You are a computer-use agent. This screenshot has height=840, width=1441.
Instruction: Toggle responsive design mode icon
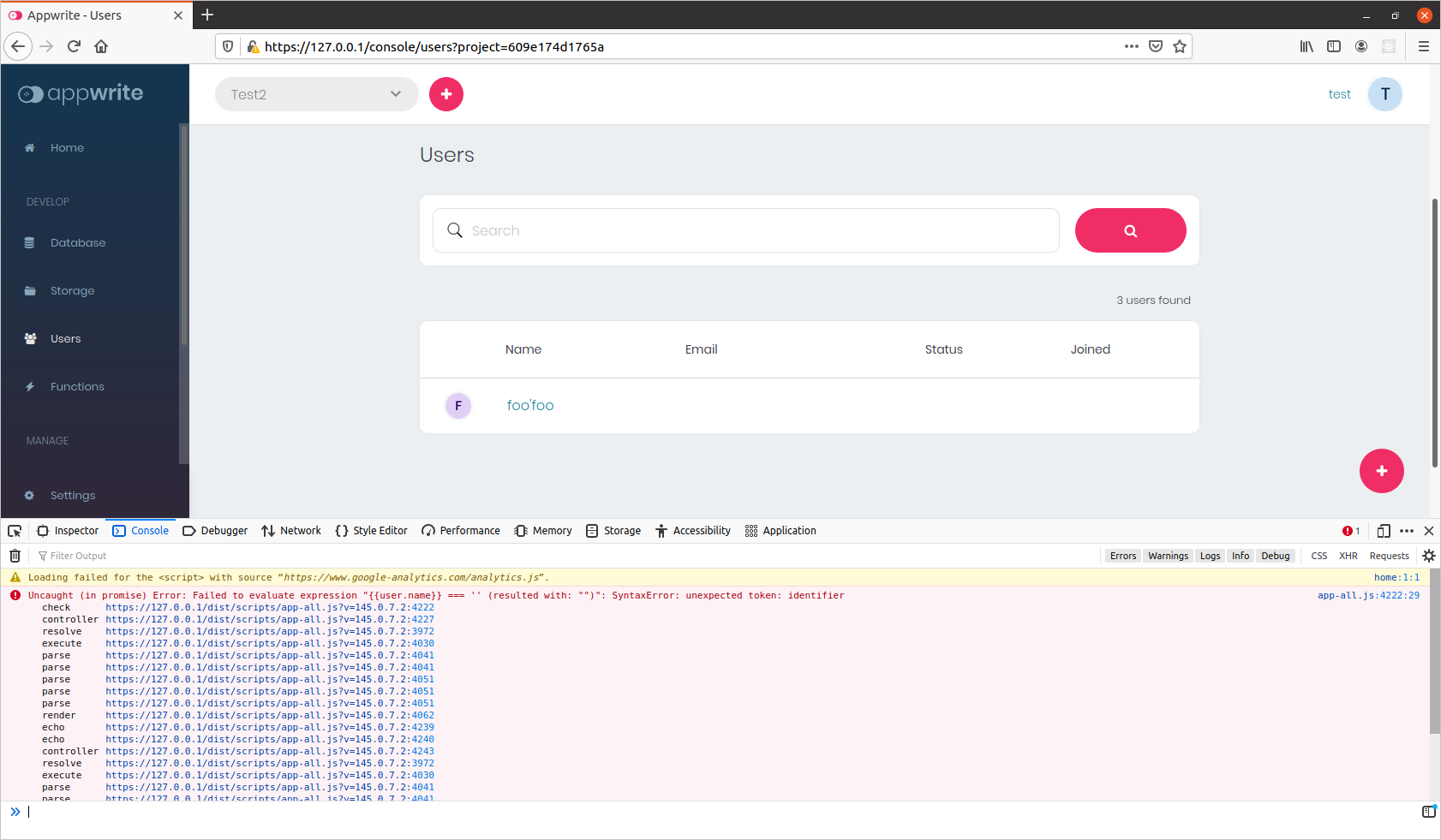click(1384, 531)
